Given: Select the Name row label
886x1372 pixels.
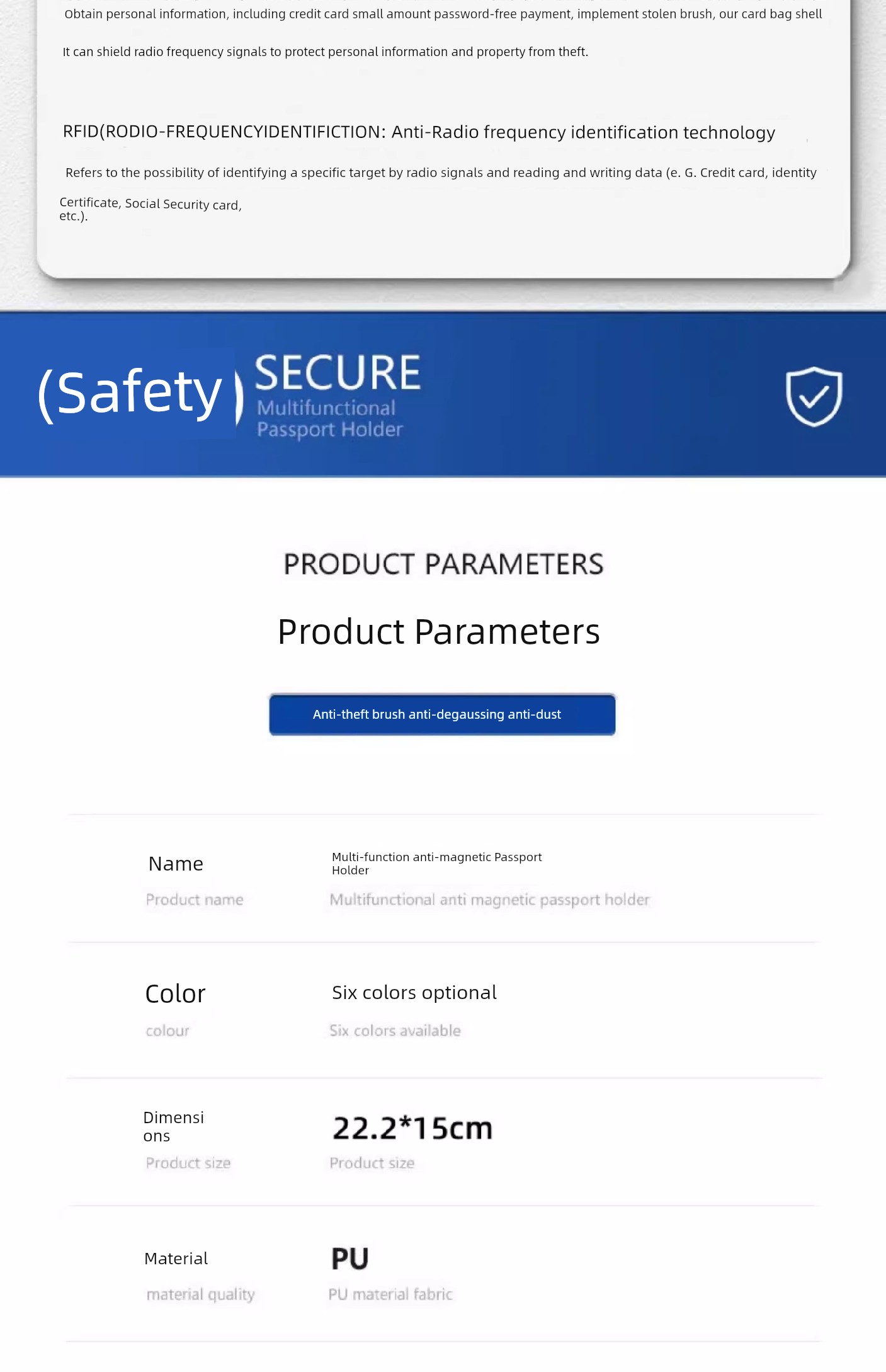Looking at the screenshot, I should (x=176, y=864).
